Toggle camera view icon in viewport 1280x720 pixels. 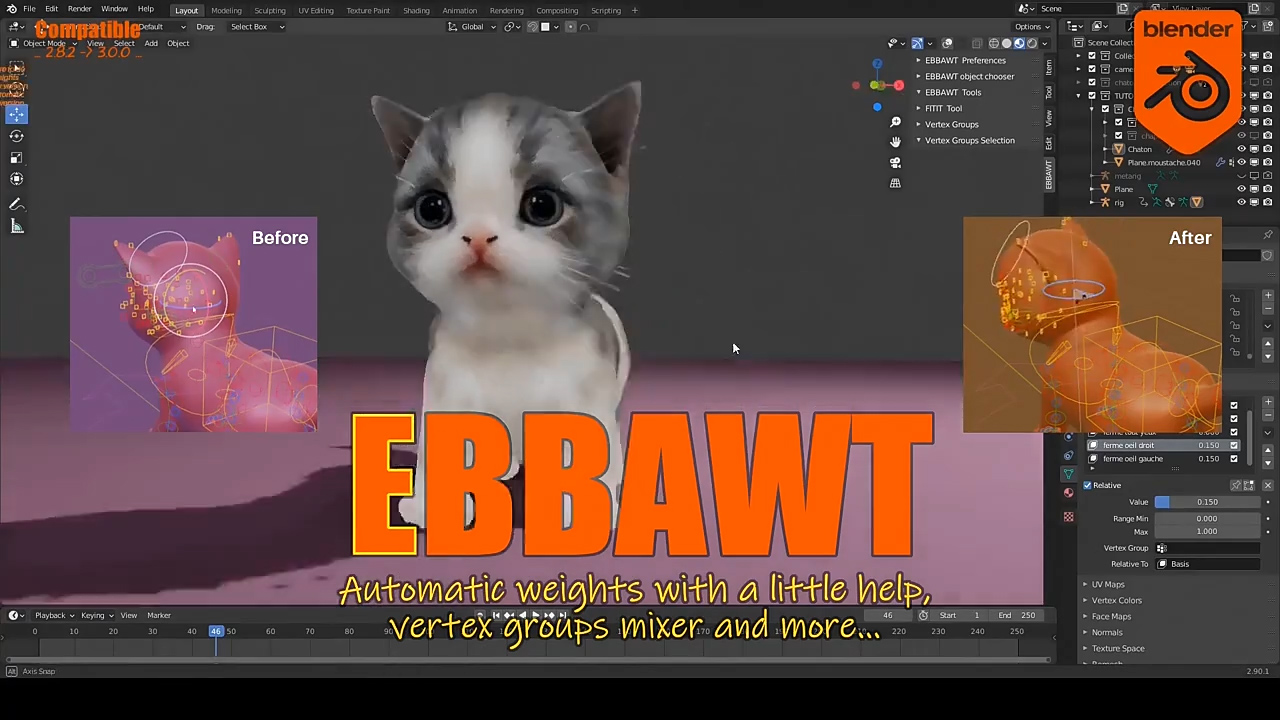click(895, 162)
